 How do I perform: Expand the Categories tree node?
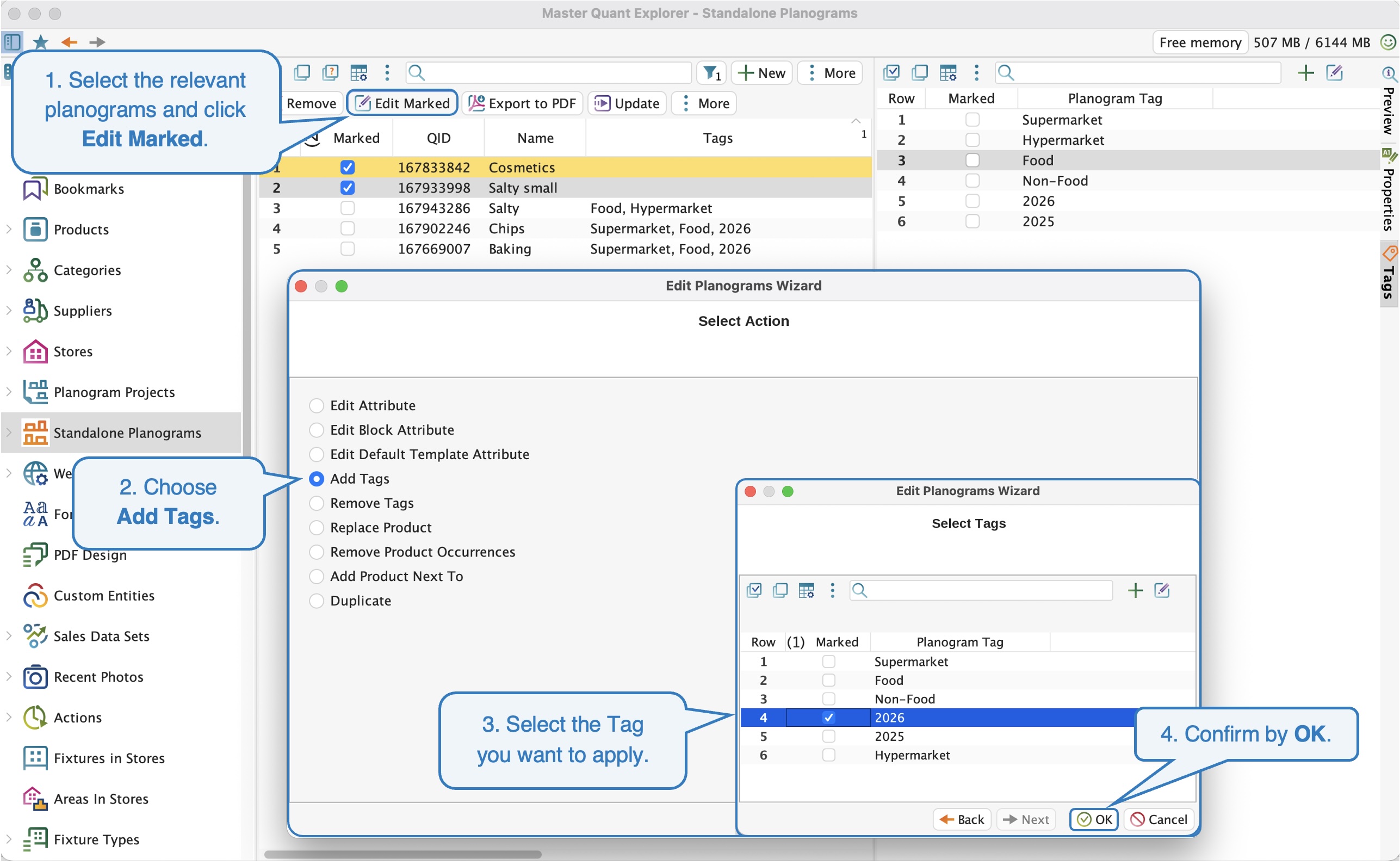pos(9,270)
